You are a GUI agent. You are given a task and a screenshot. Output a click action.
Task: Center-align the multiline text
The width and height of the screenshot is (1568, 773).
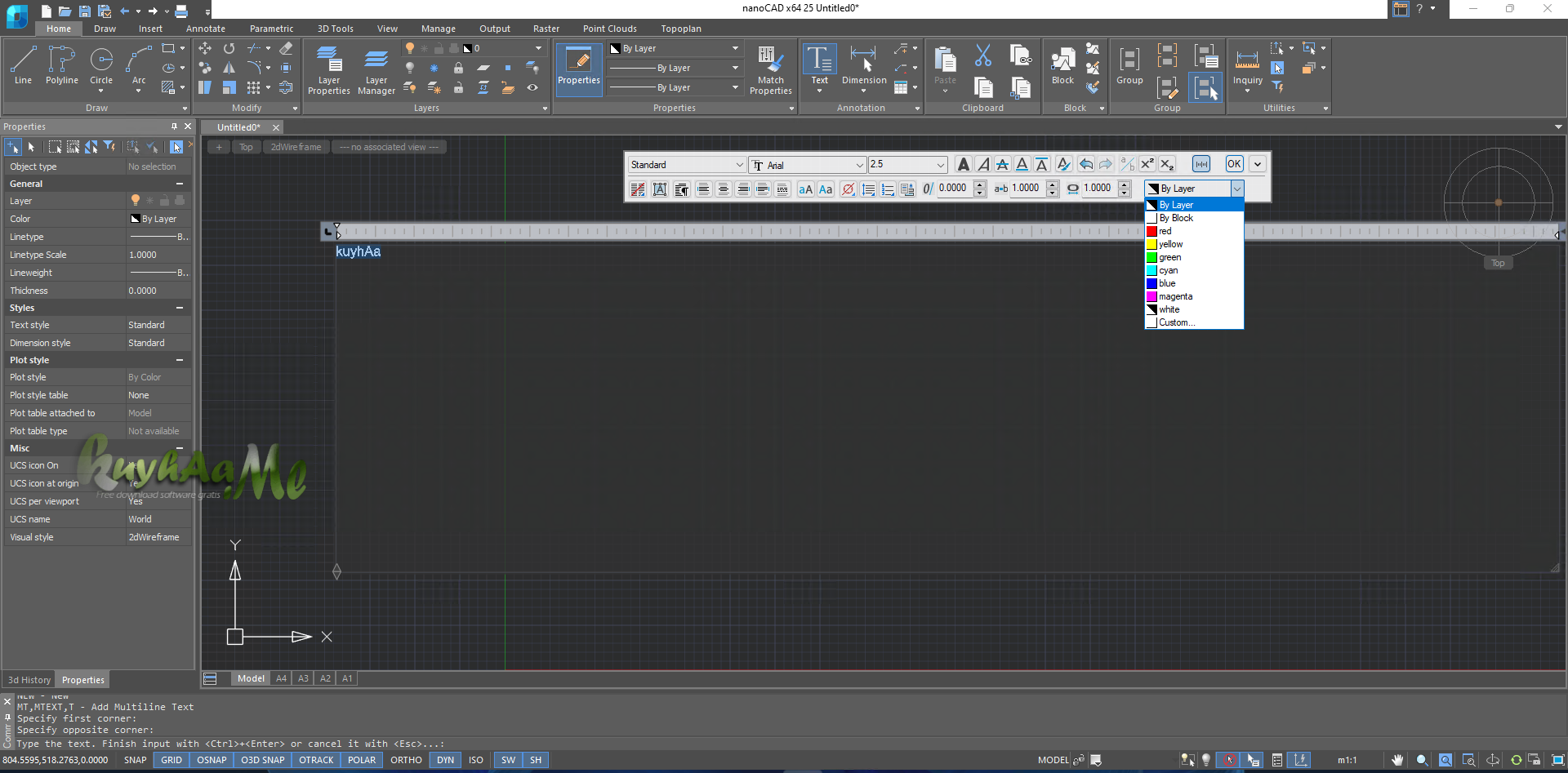(x=724, y=189)
